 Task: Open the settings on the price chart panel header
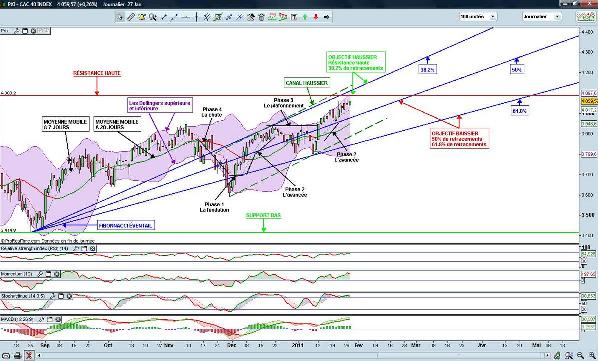[17, 31]
